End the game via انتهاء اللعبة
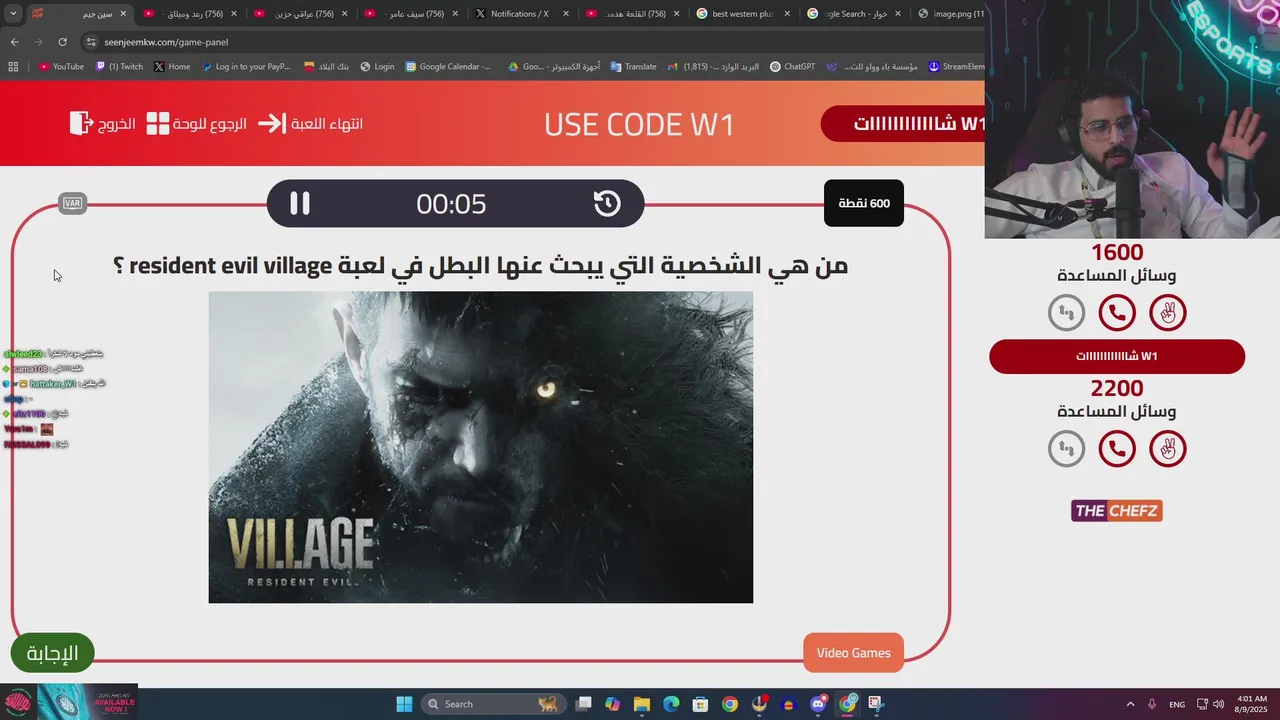Screen dimensions: 1280x720 pos(311,124)
